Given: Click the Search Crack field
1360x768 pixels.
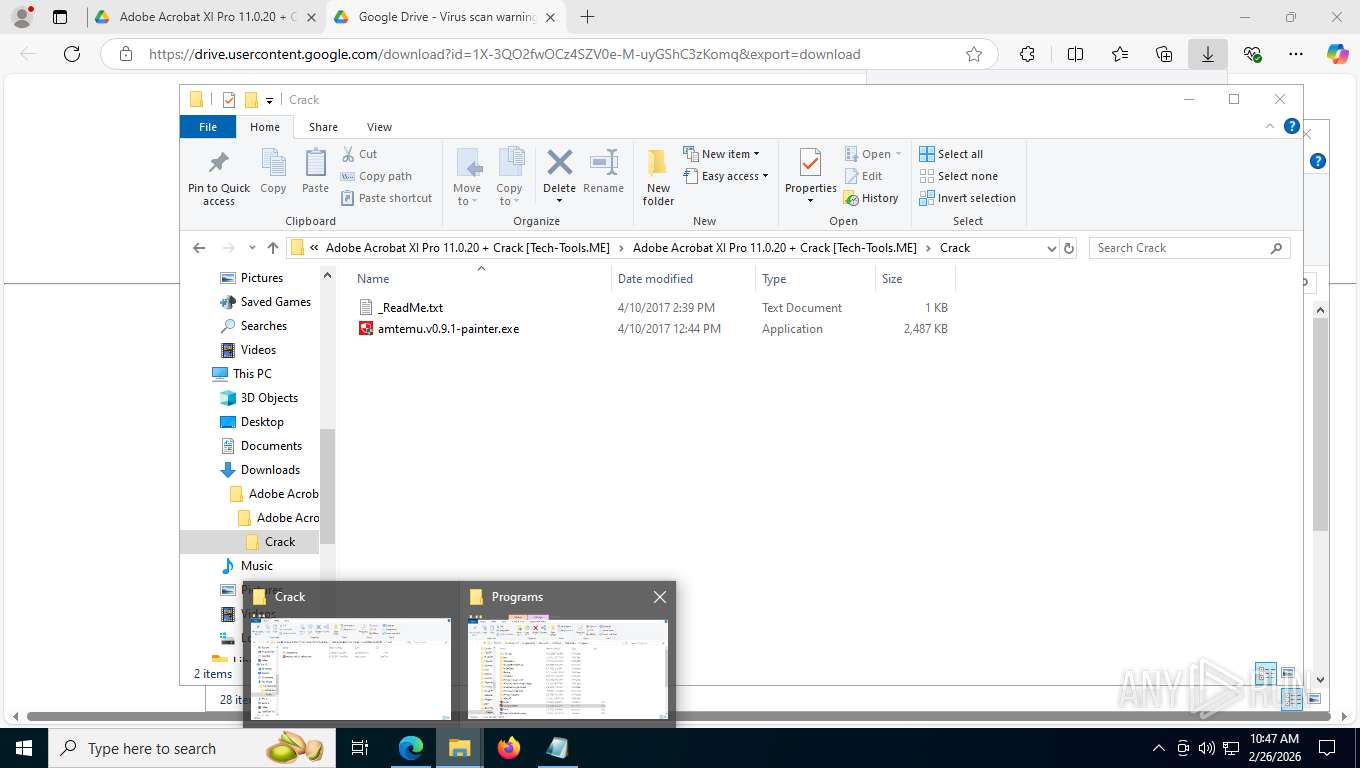Looking at the screenshot, I should (1189, 248).
